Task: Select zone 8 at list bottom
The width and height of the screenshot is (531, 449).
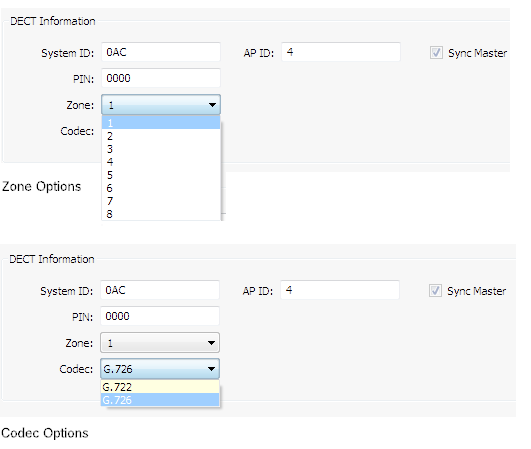Action: point(161,214)
